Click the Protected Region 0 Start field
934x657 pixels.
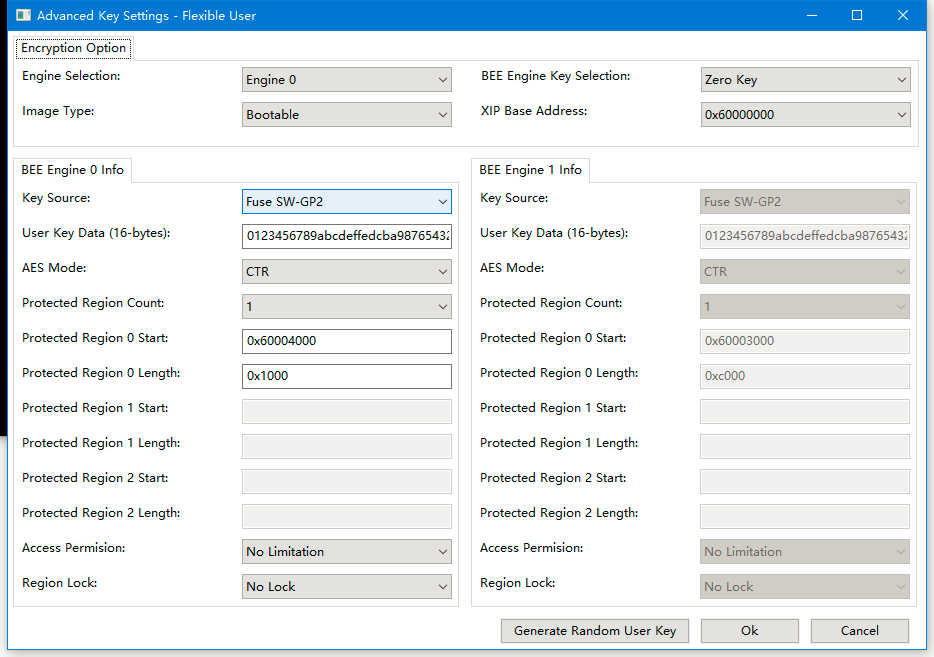pyautogui.click(x=346, y=341)
